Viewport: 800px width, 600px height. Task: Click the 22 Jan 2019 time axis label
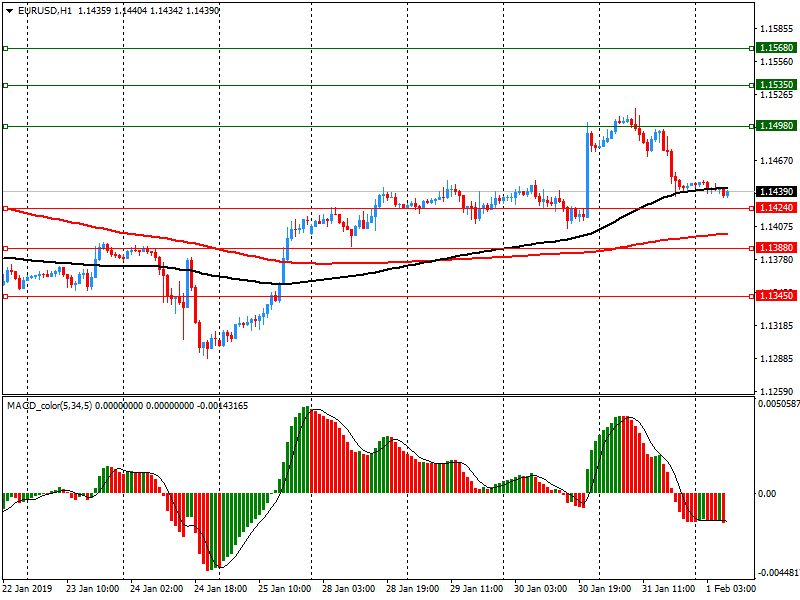[26, 589]
